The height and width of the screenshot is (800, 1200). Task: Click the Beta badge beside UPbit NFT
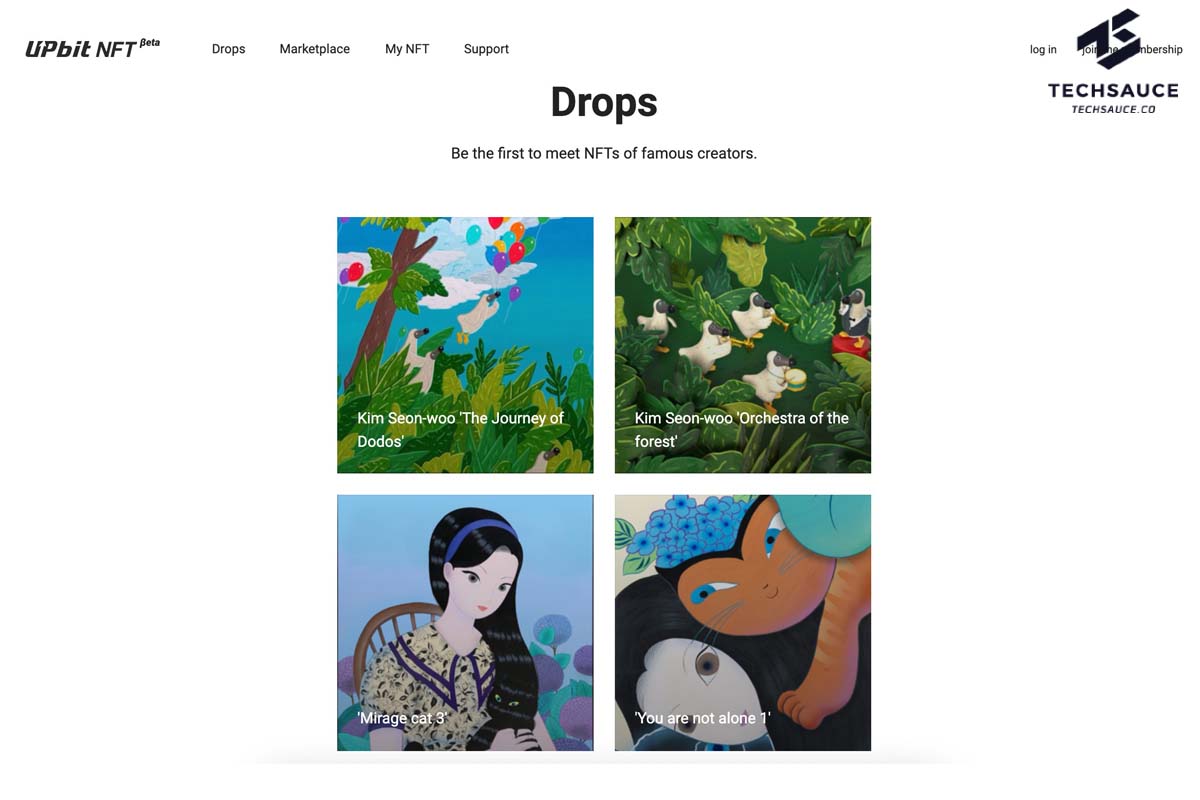pos(150,43)
